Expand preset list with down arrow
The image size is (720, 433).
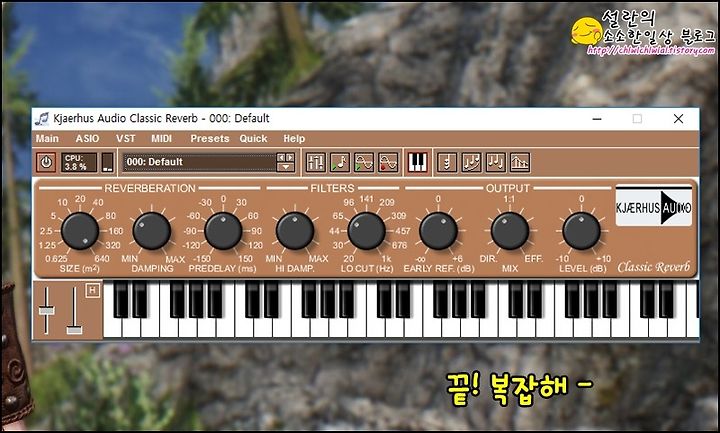click(286, 167)
